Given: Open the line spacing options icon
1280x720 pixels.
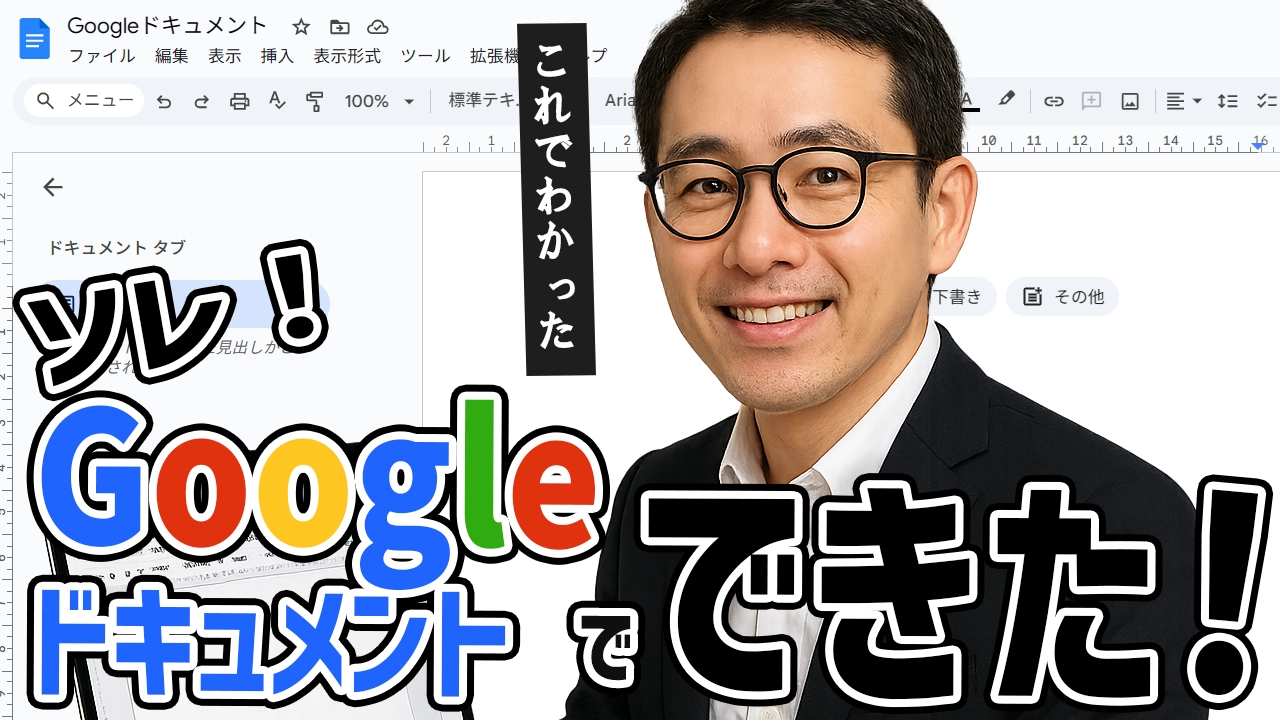Looking at the screenshot, I should pos(1227,101).
